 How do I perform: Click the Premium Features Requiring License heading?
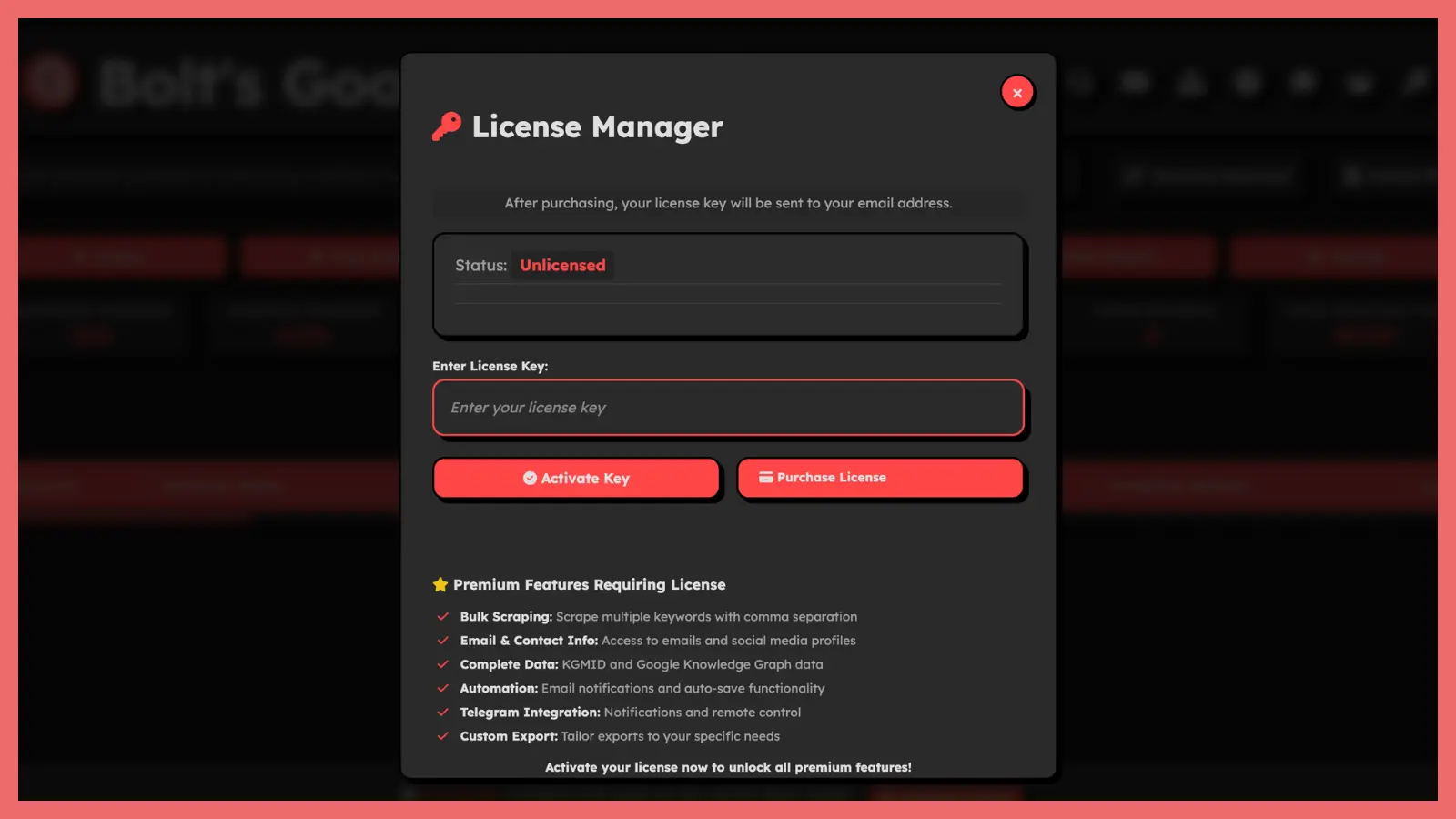coord(589,585)
